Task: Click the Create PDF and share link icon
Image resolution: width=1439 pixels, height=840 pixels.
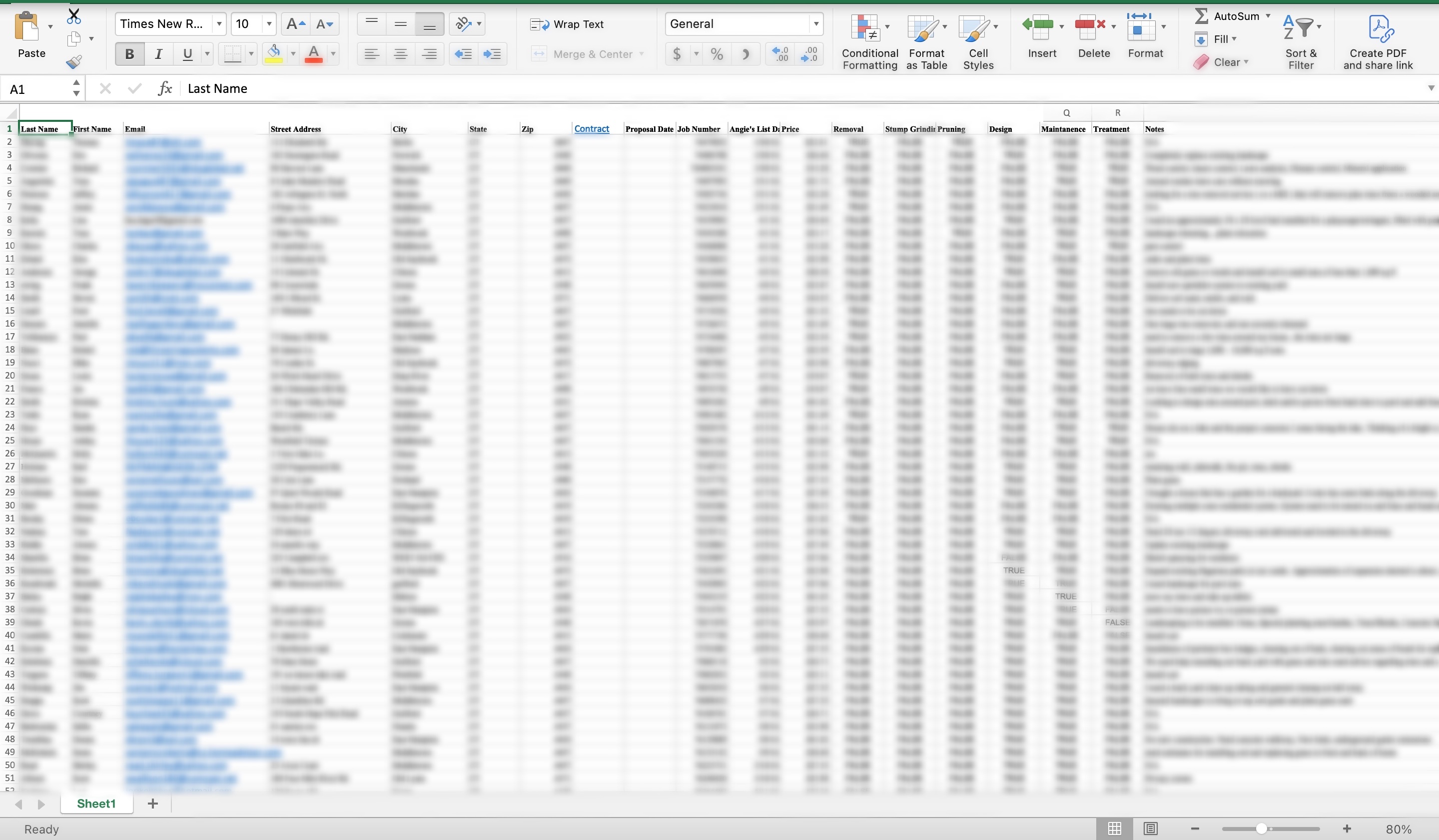Action: point(1380,28)
